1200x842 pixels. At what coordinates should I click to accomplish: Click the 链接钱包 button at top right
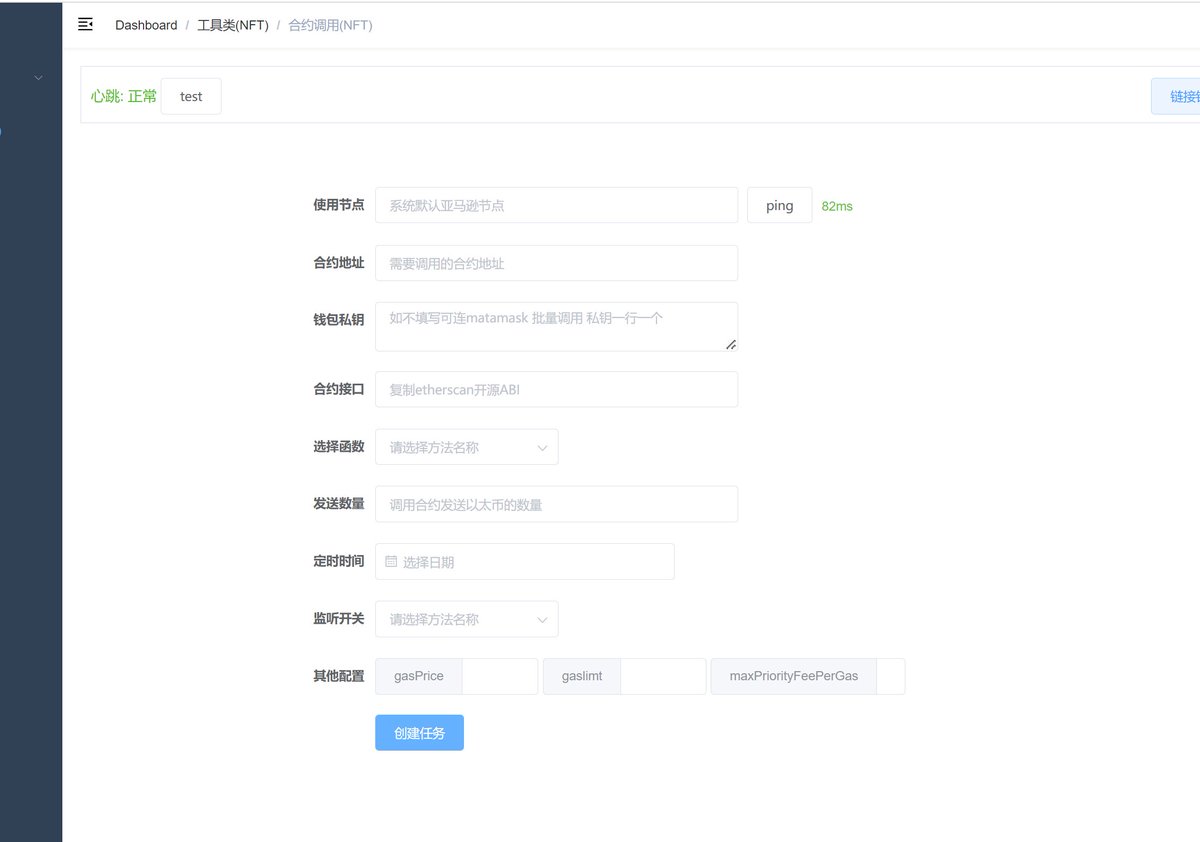coord(1180,95)
